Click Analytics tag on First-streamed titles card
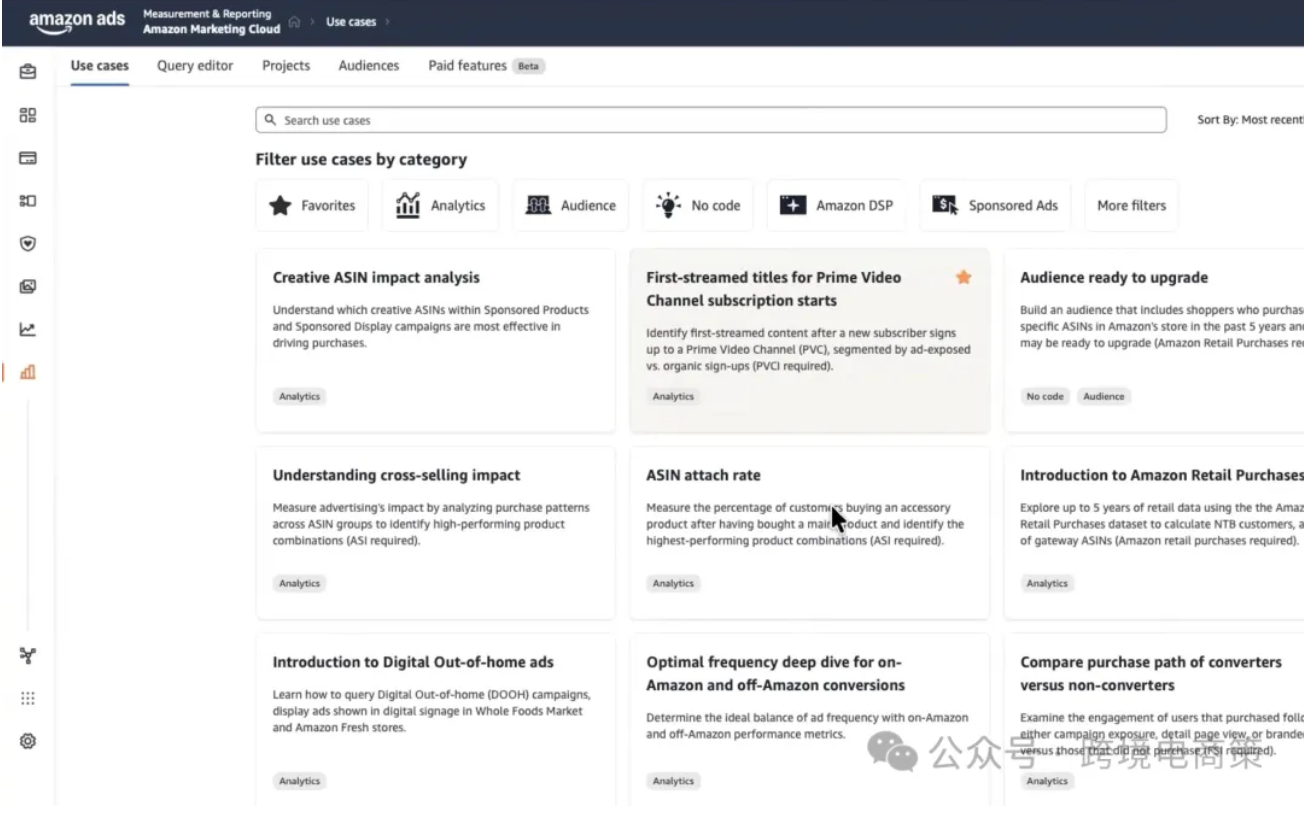This screenshot has width=1304, height=826. 673,397
